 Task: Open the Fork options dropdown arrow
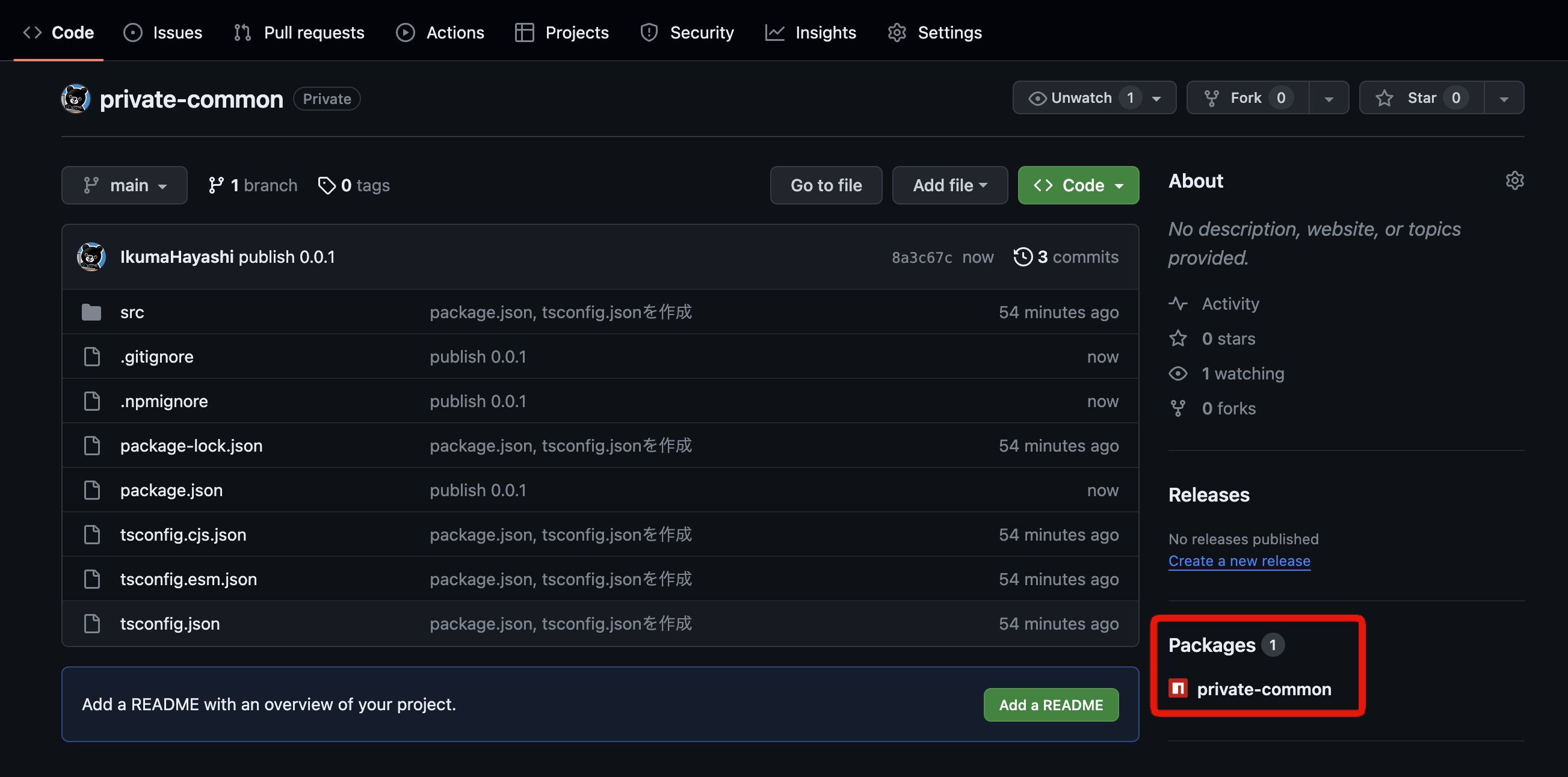coord(1329,98)
